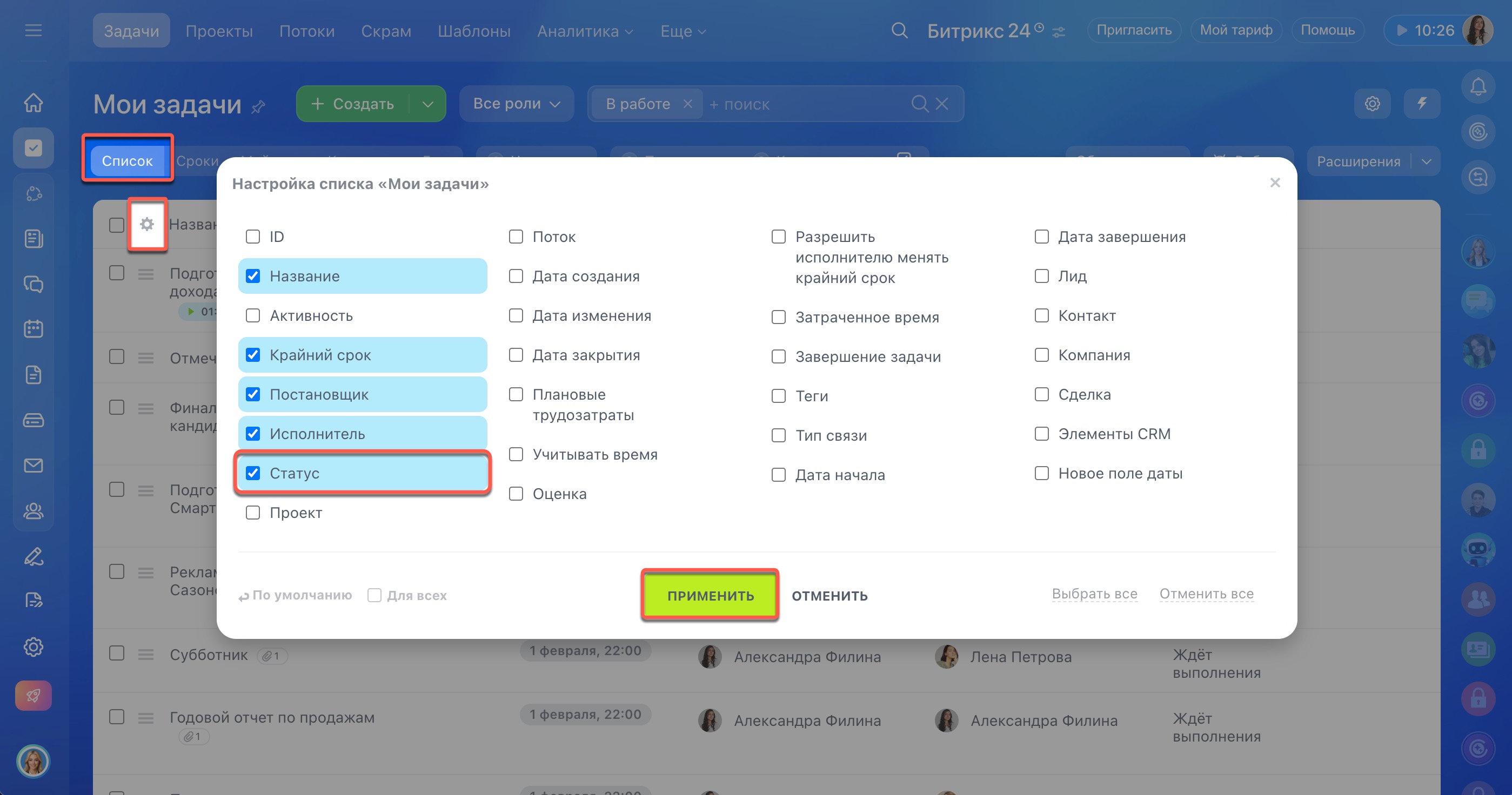Viewport: 1512px width, 795px height.
Task: Toggle the Для всех checkbox
Action: (374, 596)
